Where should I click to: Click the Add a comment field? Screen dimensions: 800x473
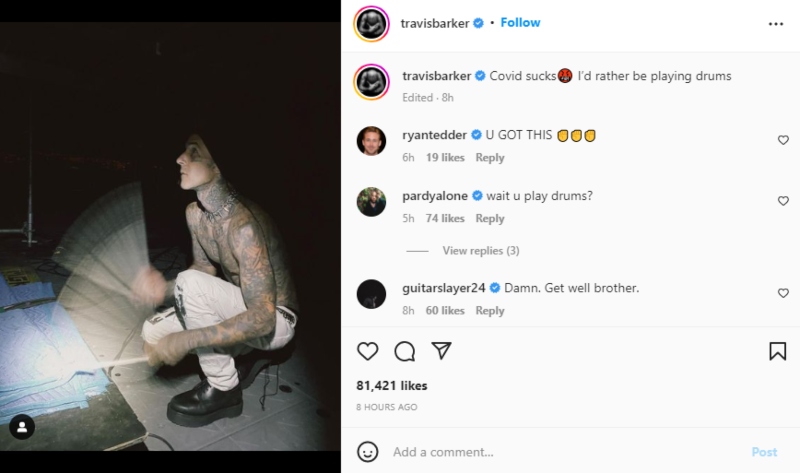click(560, 452)
